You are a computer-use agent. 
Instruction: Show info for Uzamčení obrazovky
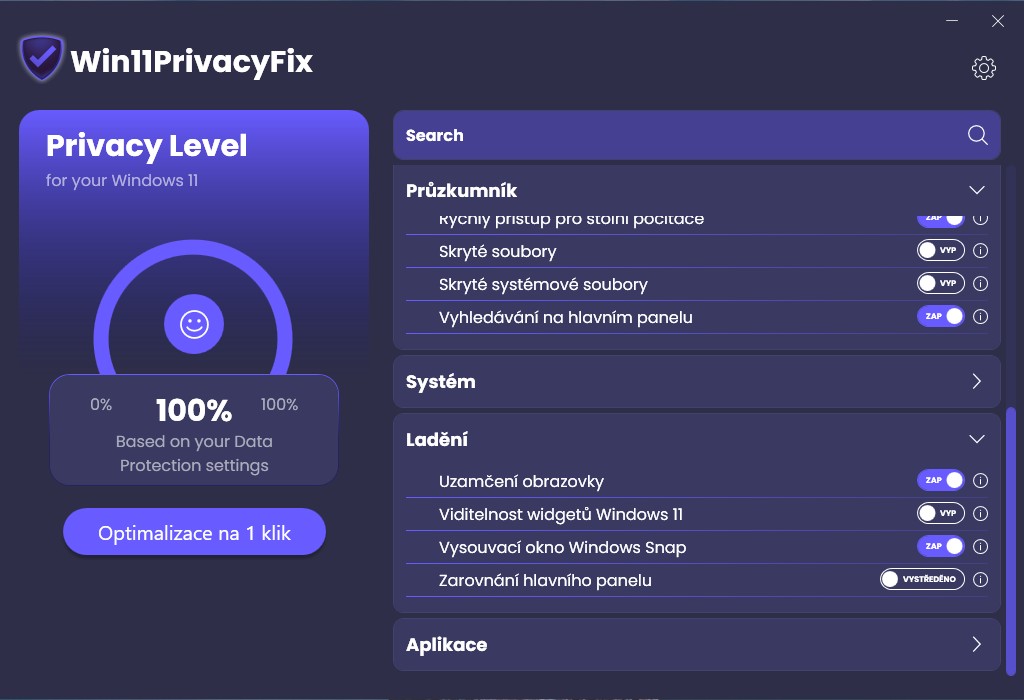point(980,481)
